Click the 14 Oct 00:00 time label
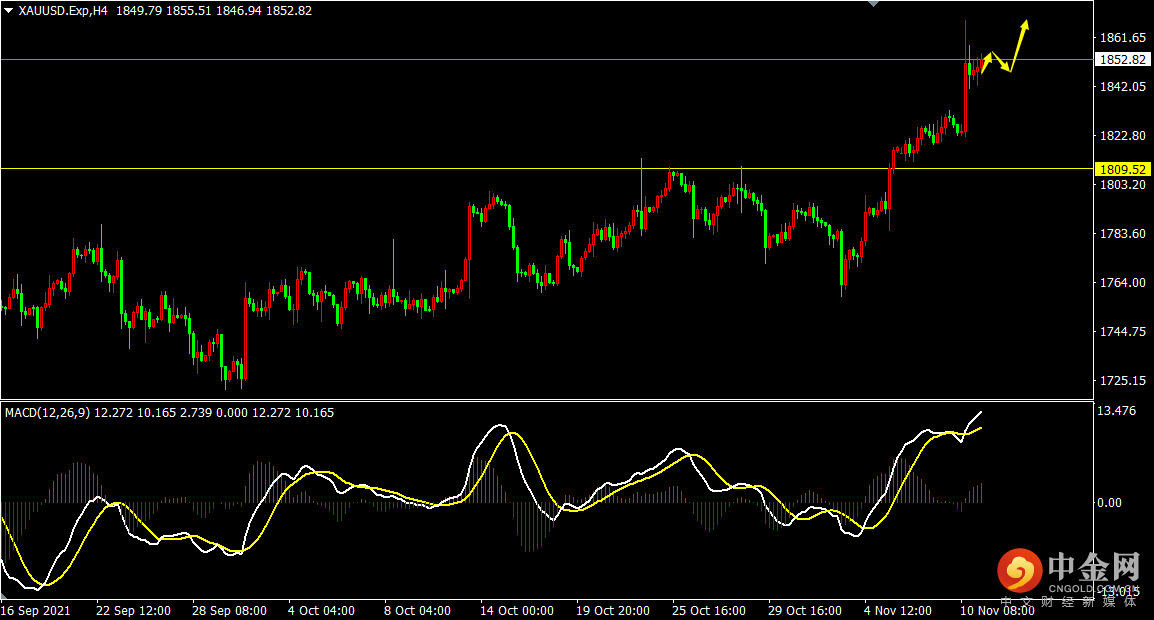The height and width of the screenshot is (620, 1154). [x=517, y=610]
